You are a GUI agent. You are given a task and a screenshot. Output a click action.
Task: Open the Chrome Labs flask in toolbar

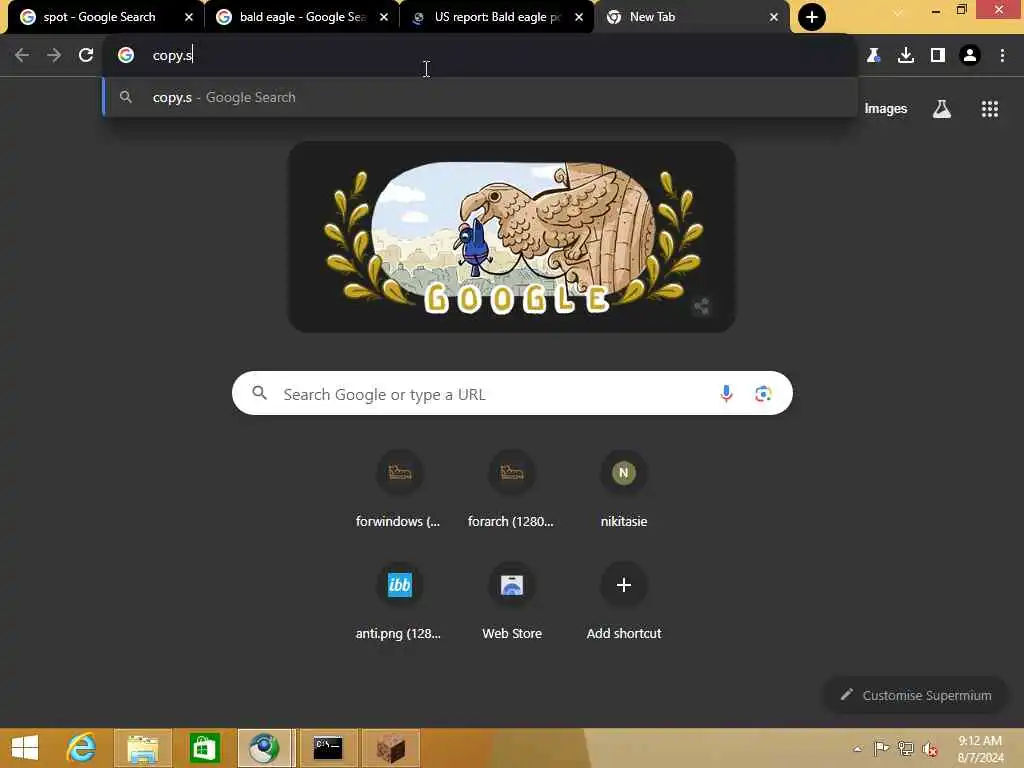tap(874, 55)
